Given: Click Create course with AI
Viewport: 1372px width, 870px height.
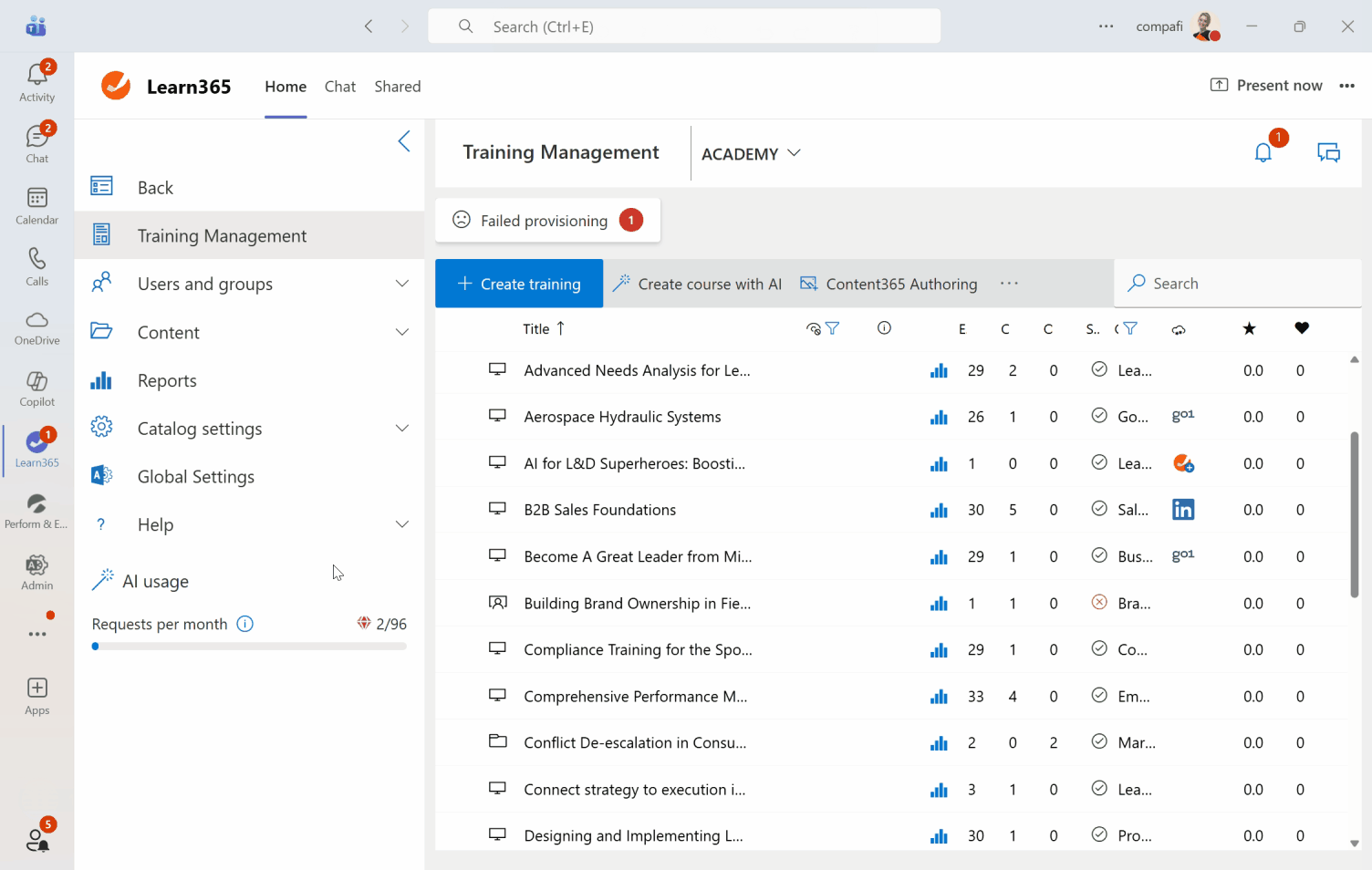Looking at the screenshot, I should pos(698,284).
